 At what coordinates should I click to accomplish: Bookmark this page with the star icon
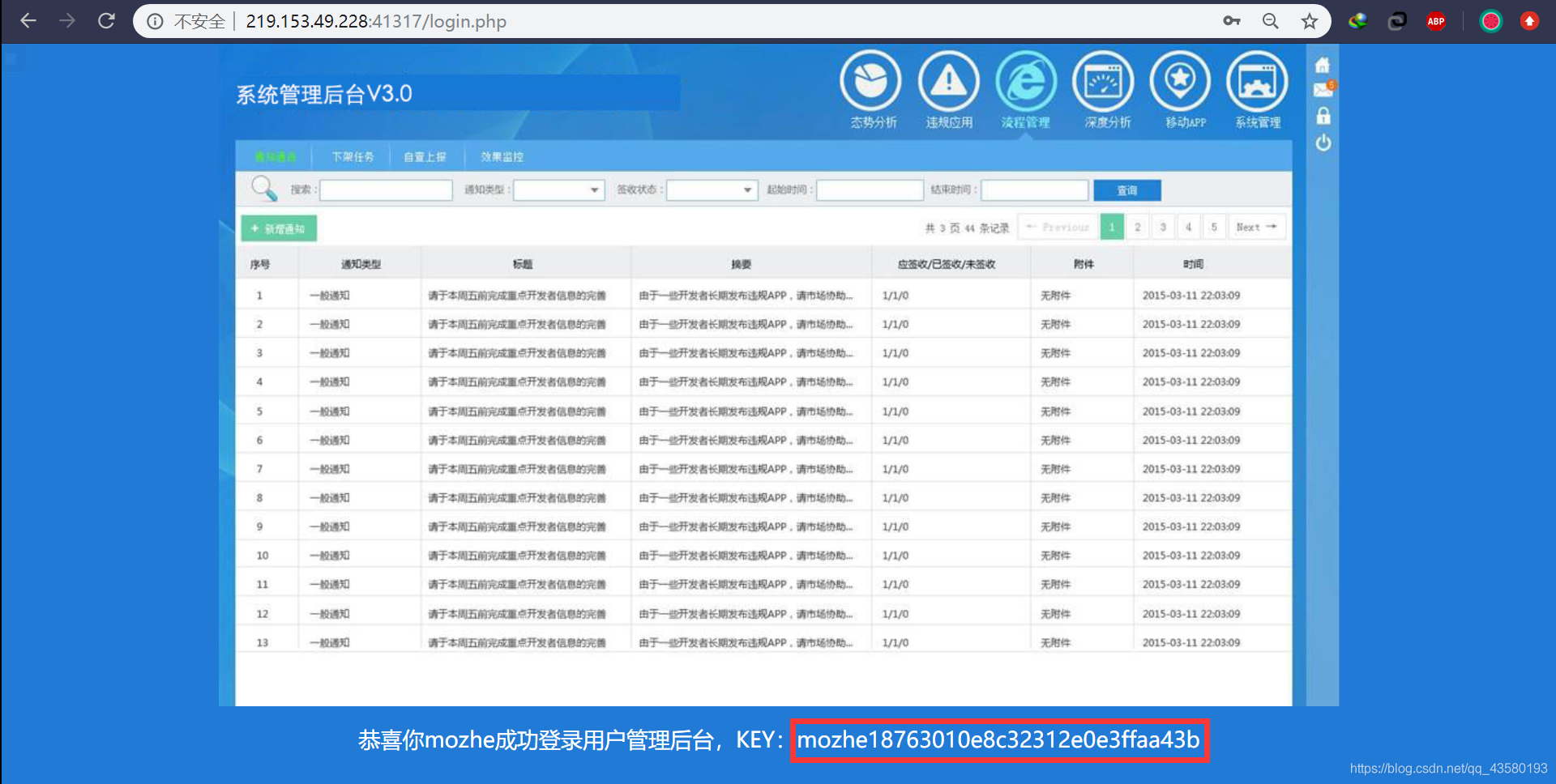[1310, 21]
